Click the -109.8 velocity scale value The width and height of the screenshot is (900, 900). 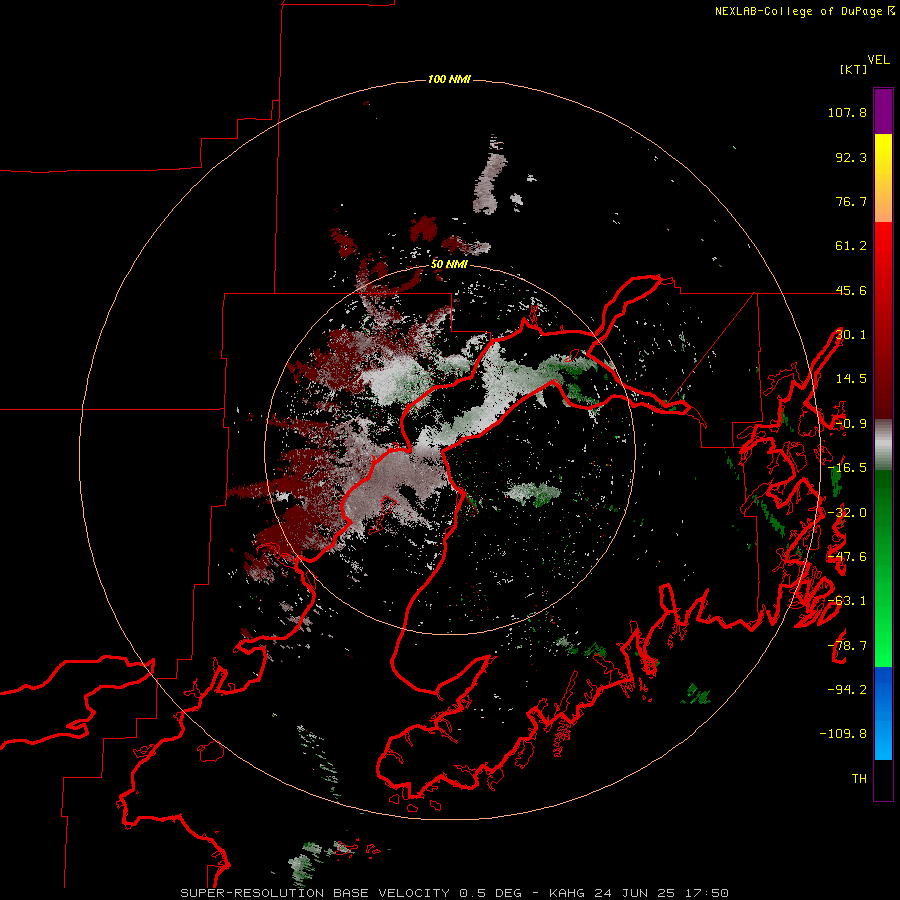point(843,734)
